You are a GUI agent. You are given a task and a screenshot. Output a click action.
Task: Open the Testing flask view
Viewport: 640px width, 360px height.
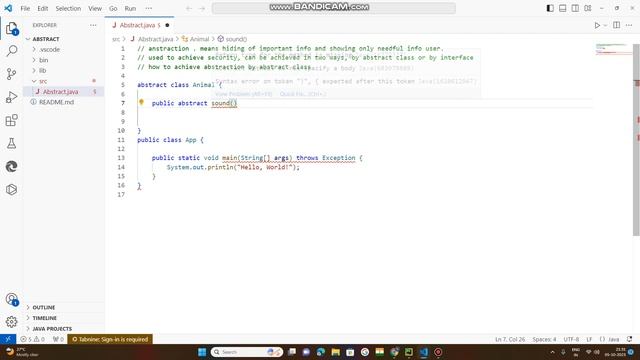(x=11, y=143)
